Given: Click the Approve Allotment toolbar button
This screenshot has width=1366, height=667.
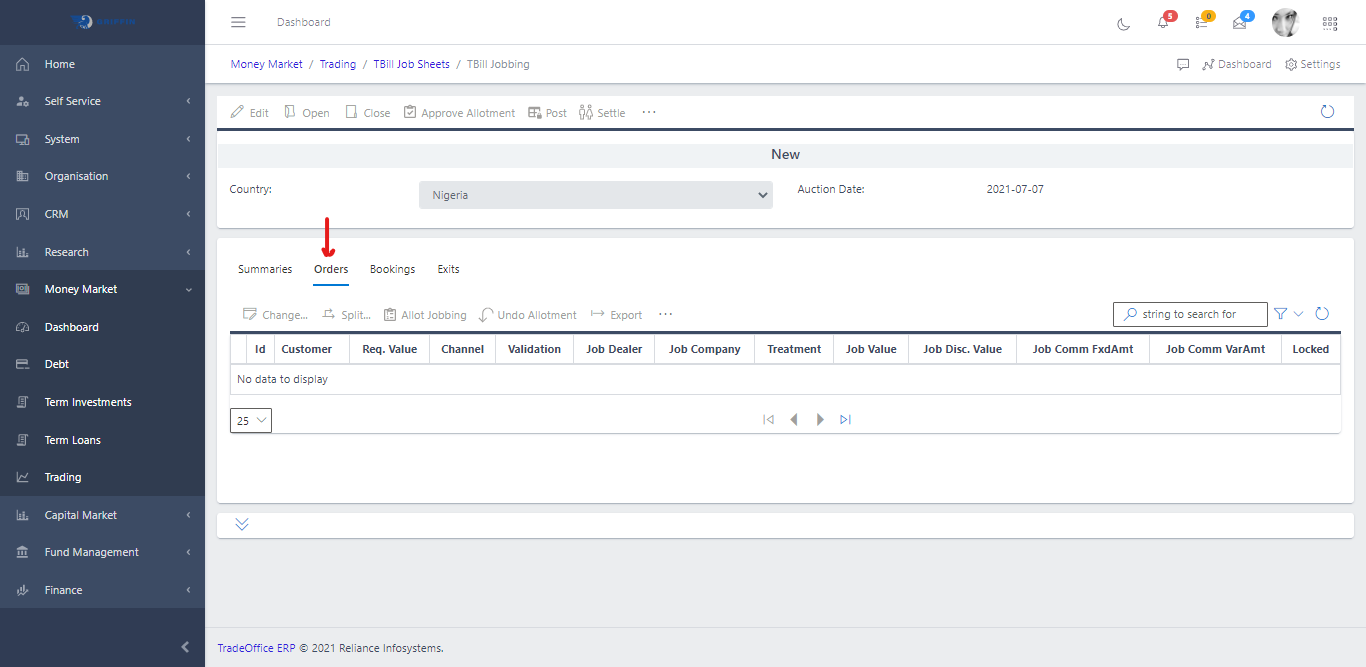Looking at the screenshot, I should pos(459,113).
